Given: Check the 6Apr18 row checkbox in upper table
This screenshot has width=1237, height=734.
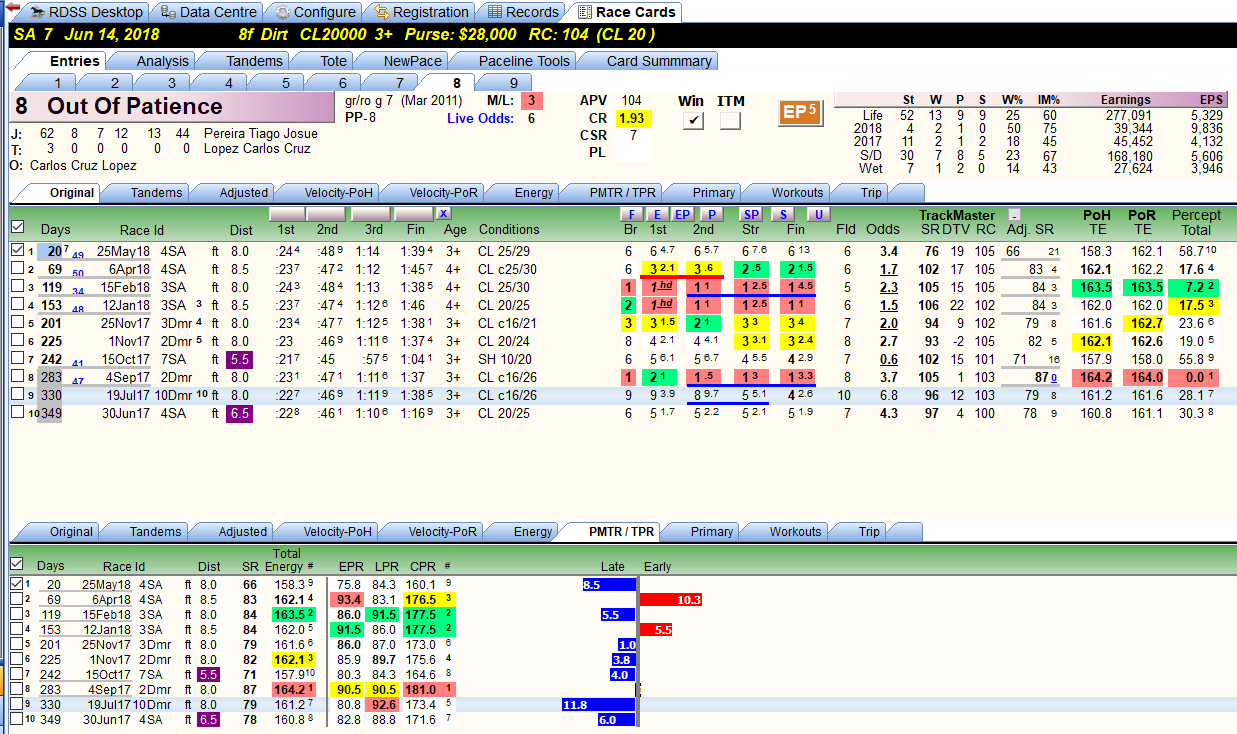Looking at the screenshot, I should pos(17,269).
